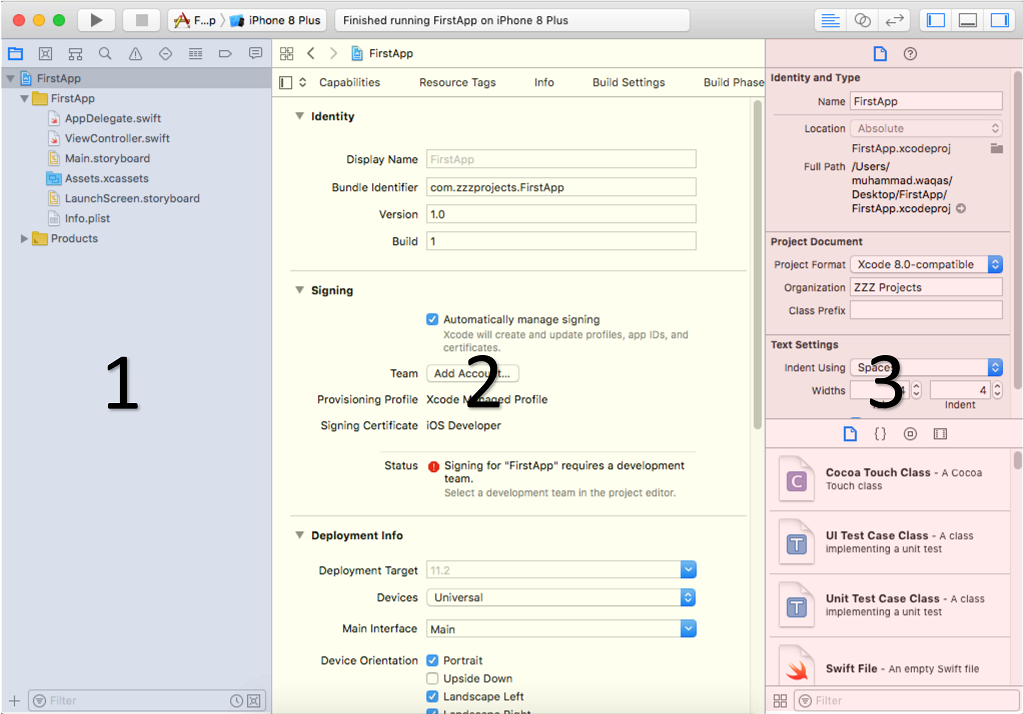
Task: Open the Find navigator
Action: [105, 54]
